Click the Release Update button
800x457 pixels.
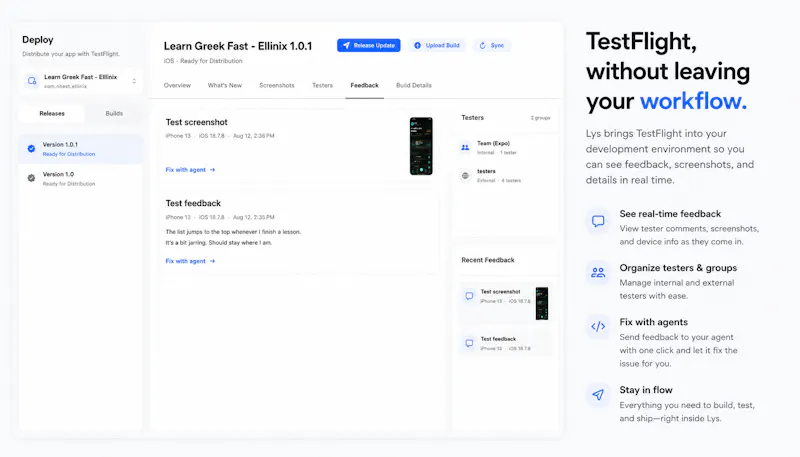[x=368, y=45]
